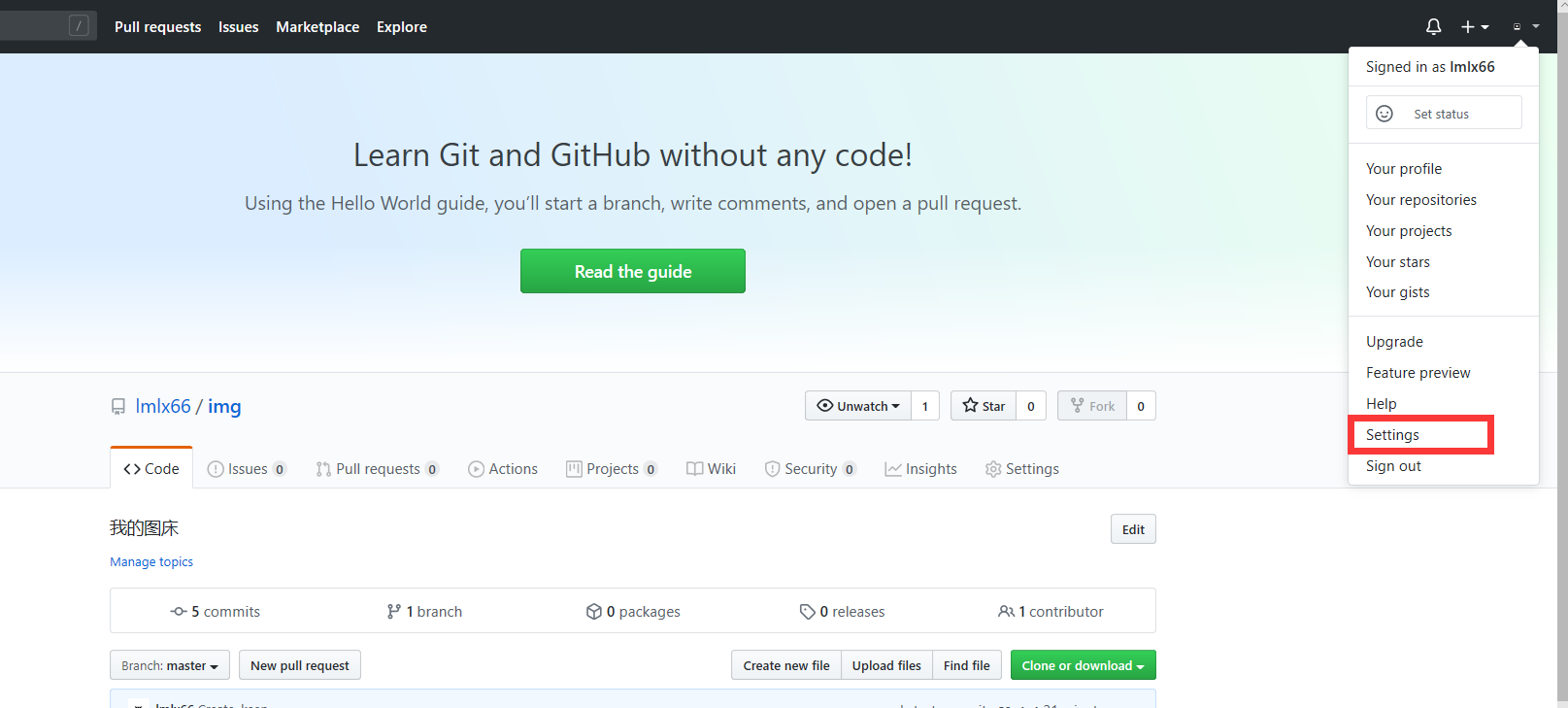Click the Set status field
The height and width of the screenshot is (708, 1568).
(x=1444, y=113)
